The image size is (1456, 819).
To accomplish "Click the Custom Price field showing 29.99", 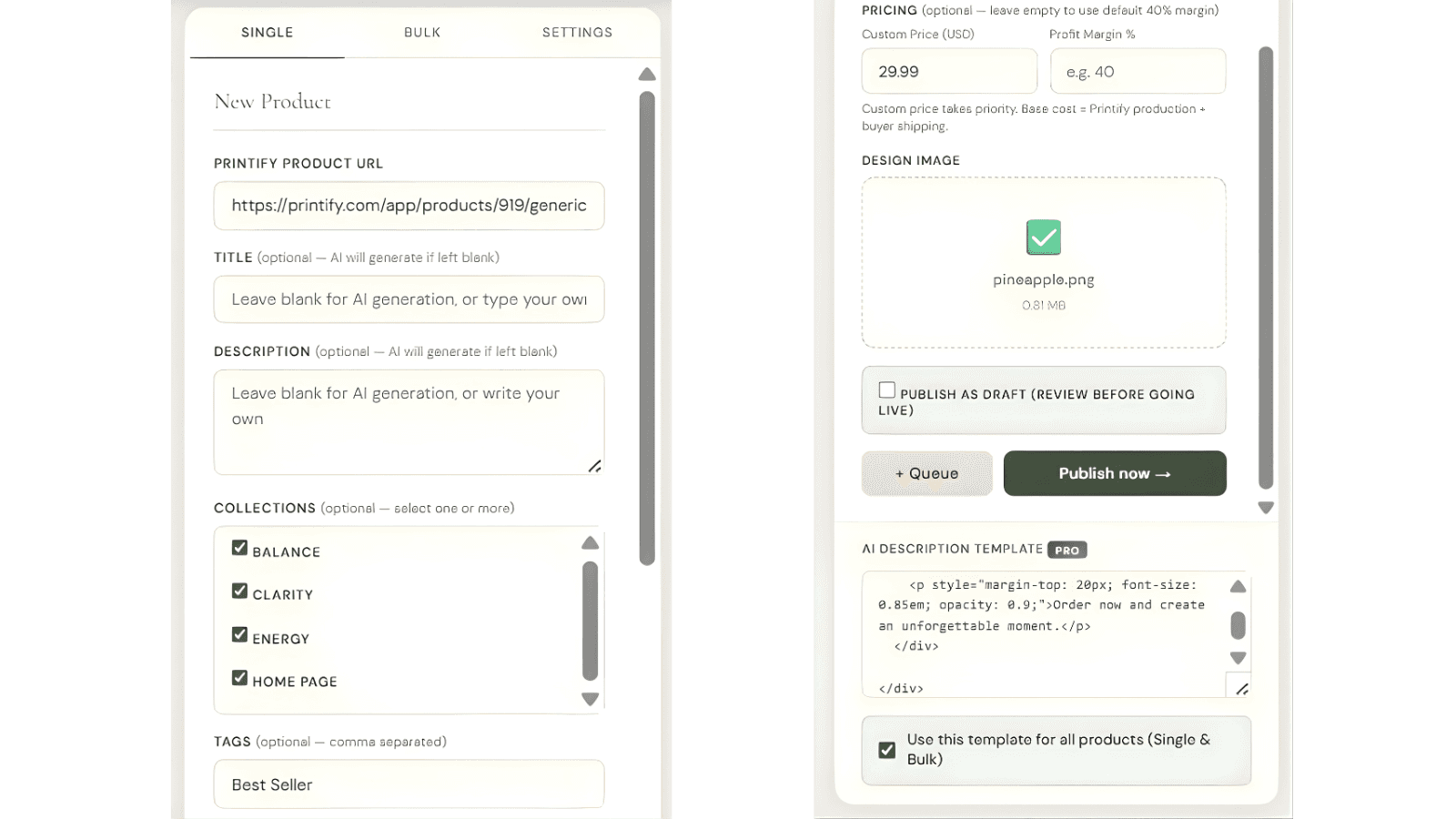I will [949, 71].
